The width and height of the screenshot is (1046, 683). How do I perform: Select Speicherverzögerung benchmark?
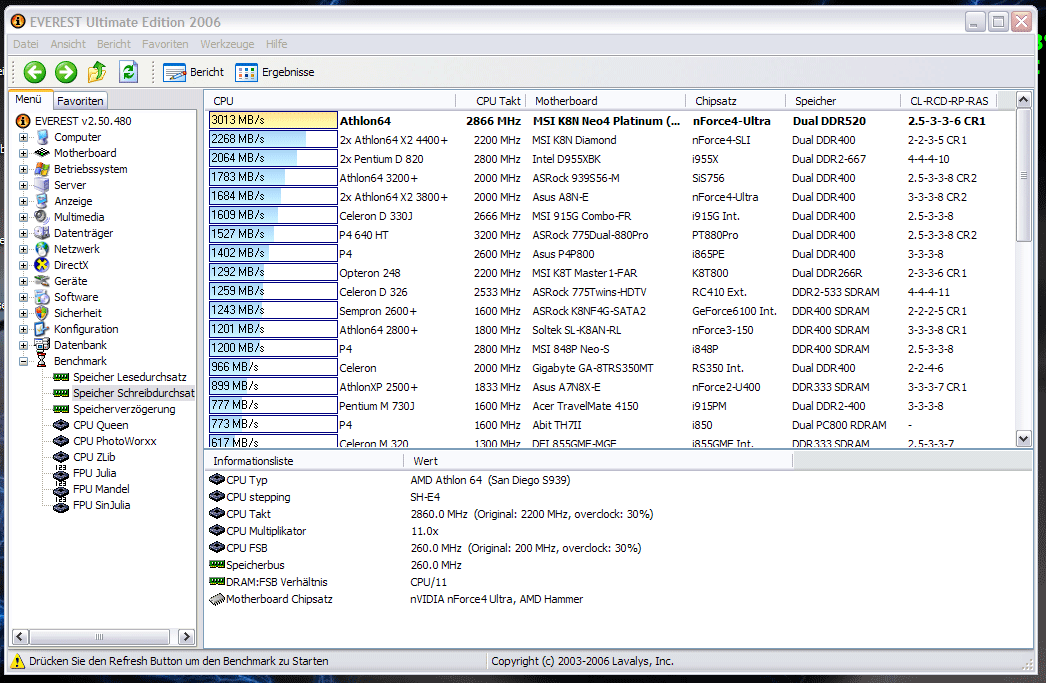[124, 409]
